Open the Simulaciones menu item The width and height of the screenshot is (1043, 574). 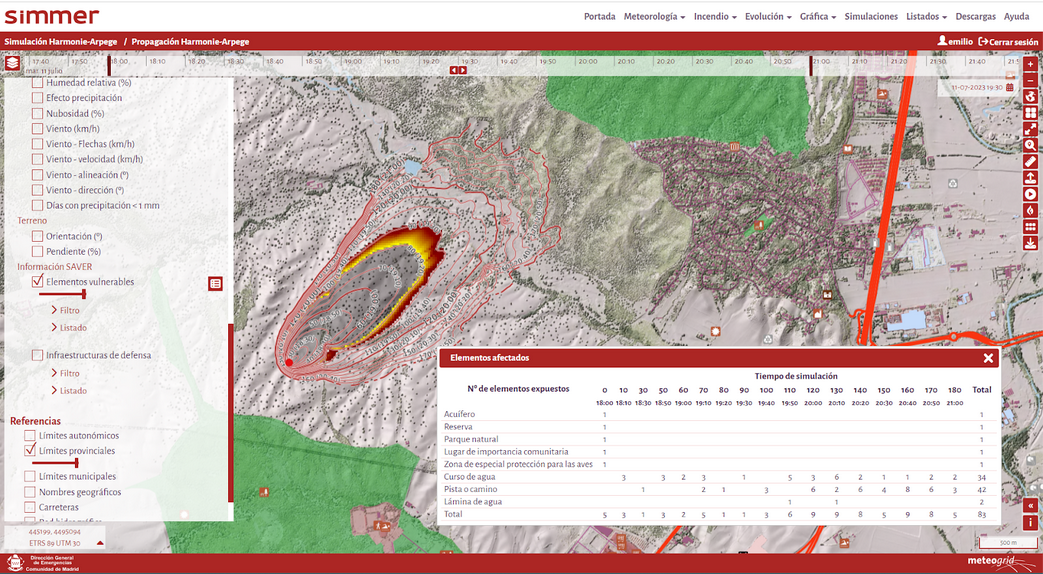point(871,17)
